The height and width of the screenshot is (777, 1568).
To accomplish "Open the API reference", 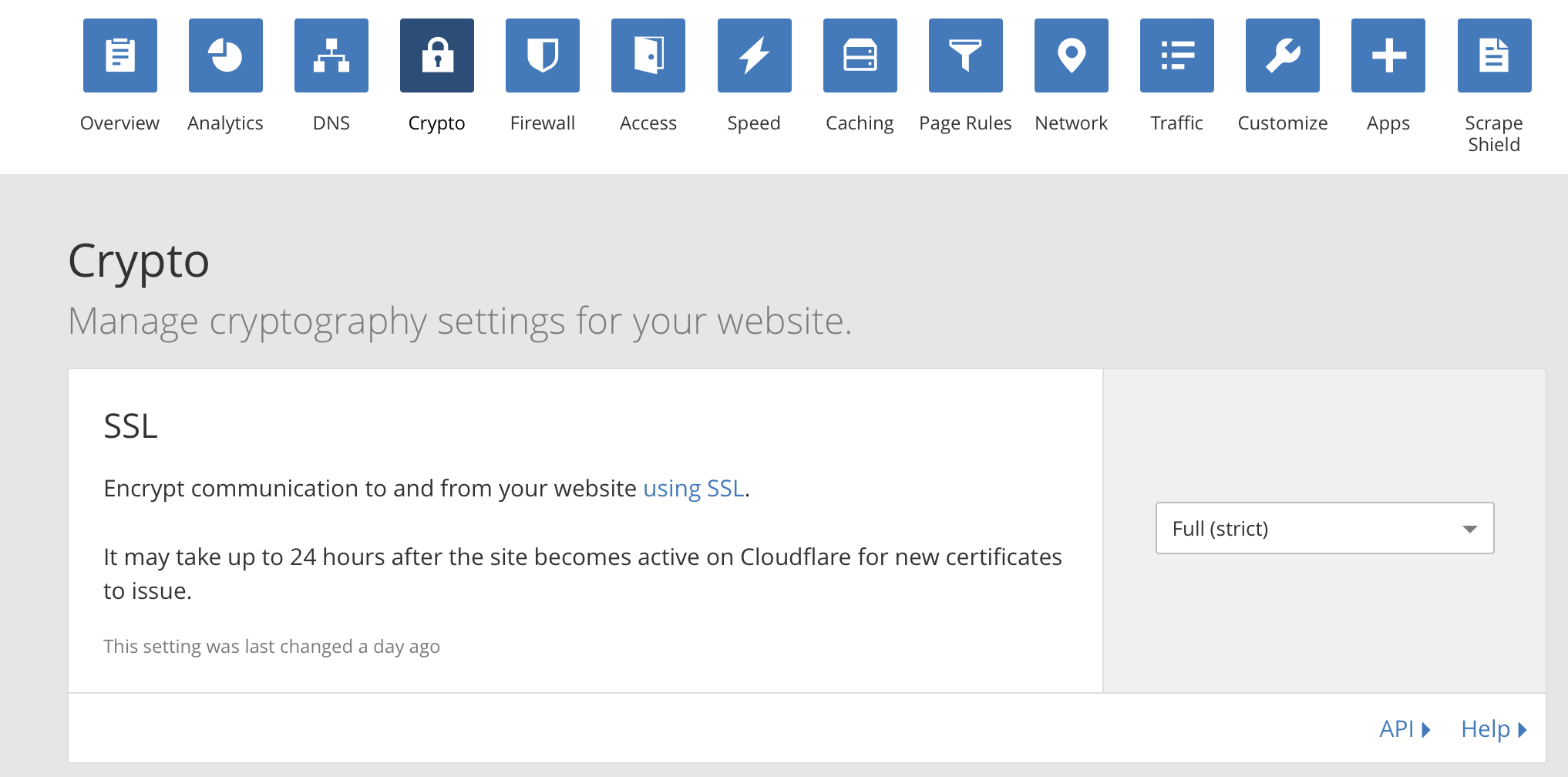I will (x=1397, y=728).
